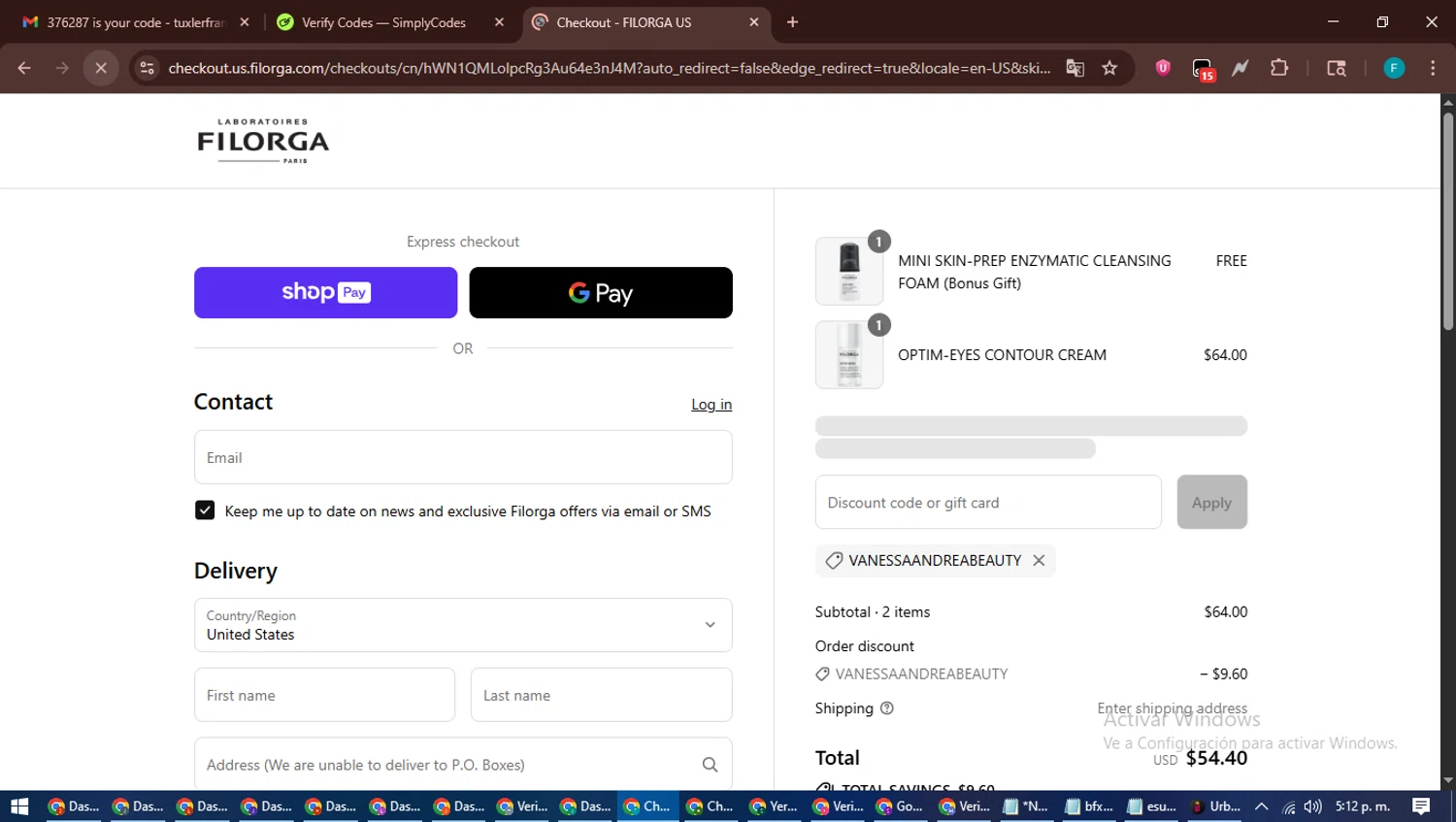Click the First name field

pos(324,695)
